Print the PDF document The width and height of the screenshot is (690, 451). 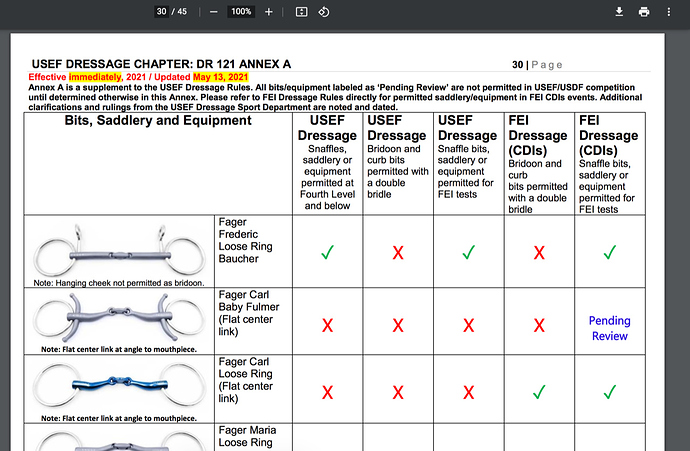click(644, 12)
